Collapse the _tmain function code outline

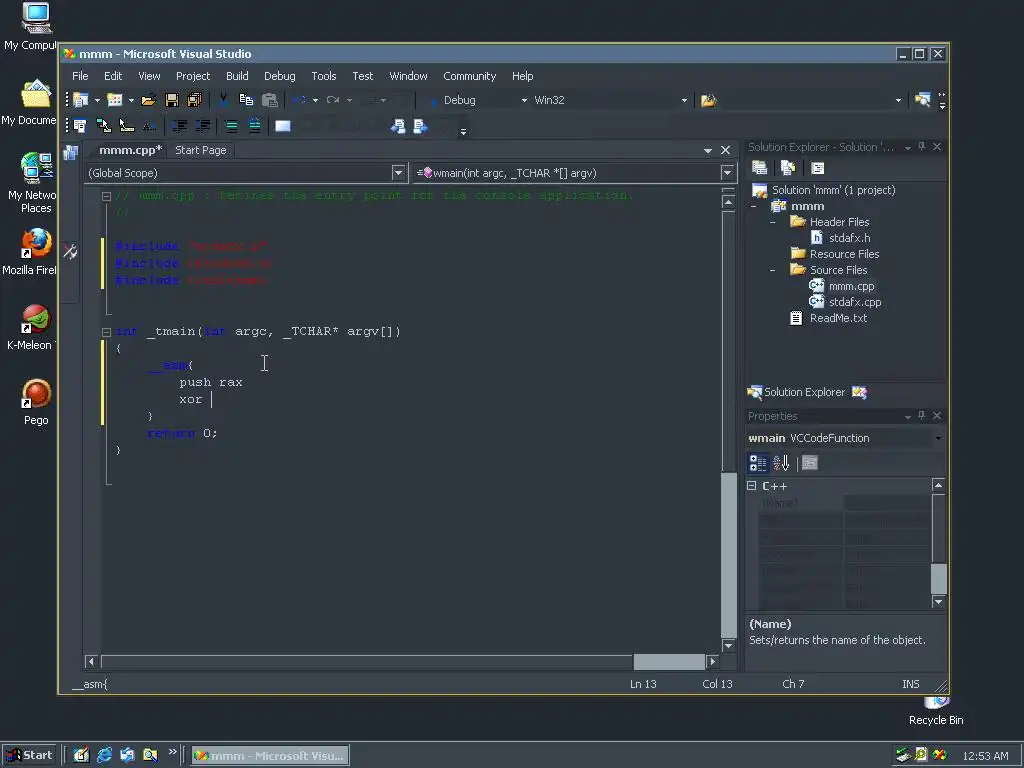(106, 332)
